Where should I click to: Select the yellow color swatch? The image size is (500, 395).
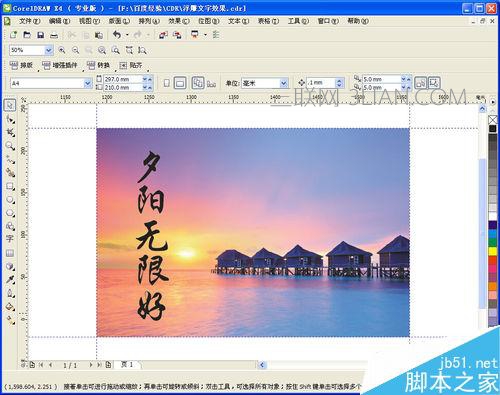pos(493,251)
